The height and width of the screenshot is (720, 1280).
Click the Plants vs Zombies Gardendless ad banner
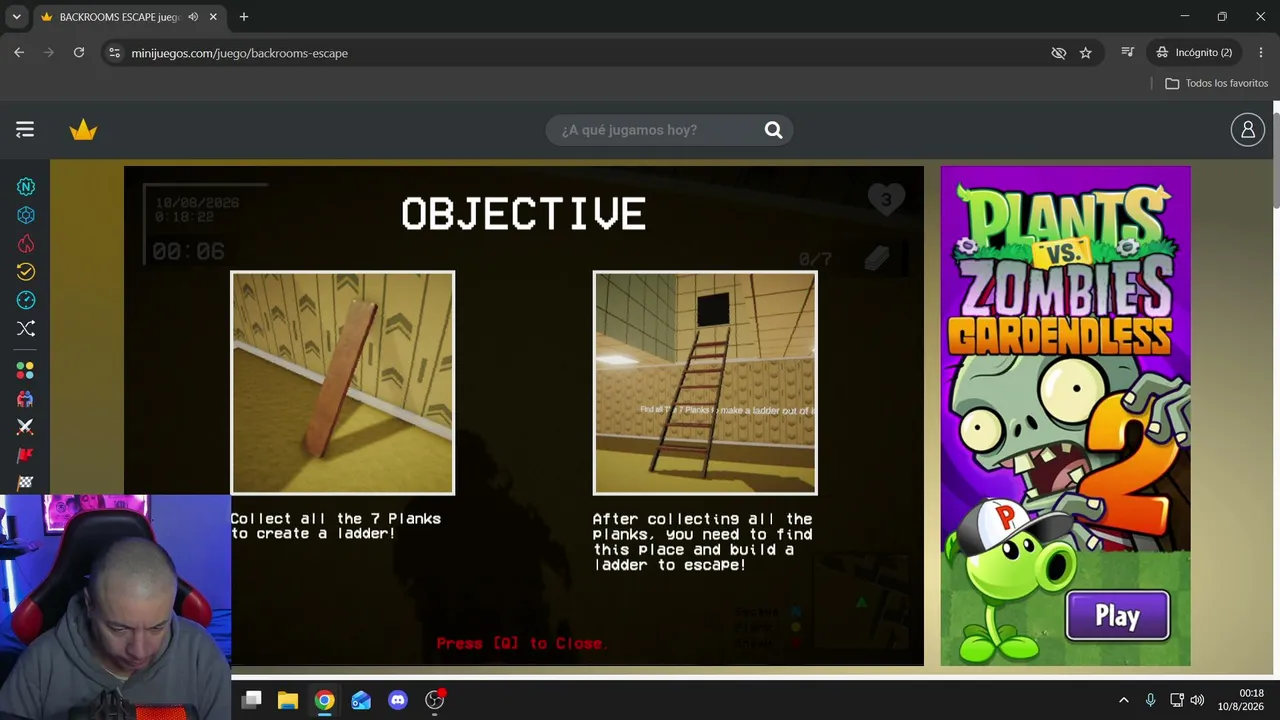click(1065, 416)
